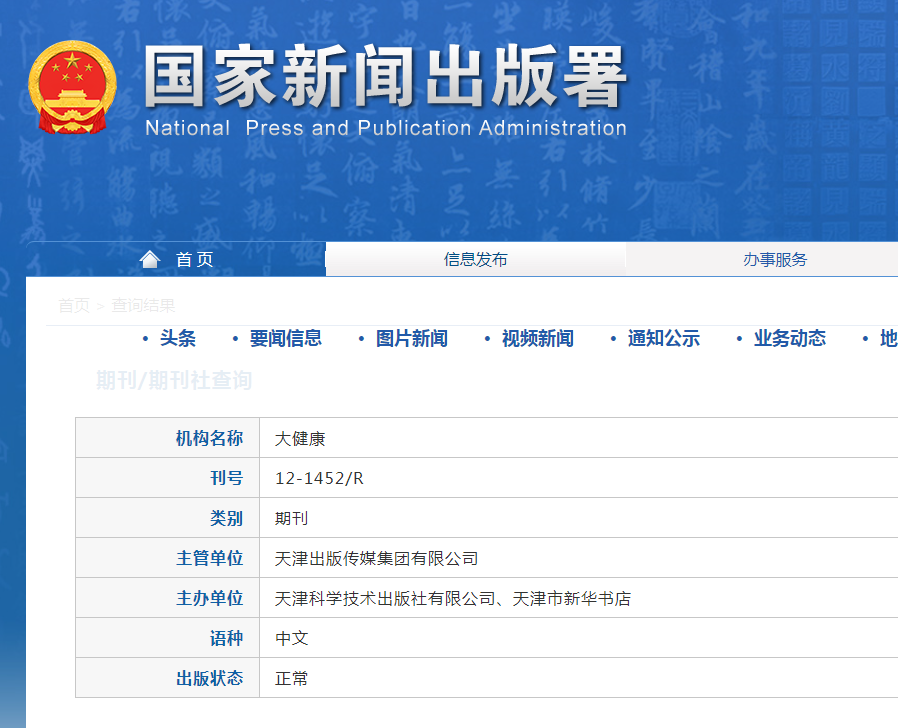This screenshot has width=898, height=728.
Task: Open the 头条 section link
Action: (177, 339)
